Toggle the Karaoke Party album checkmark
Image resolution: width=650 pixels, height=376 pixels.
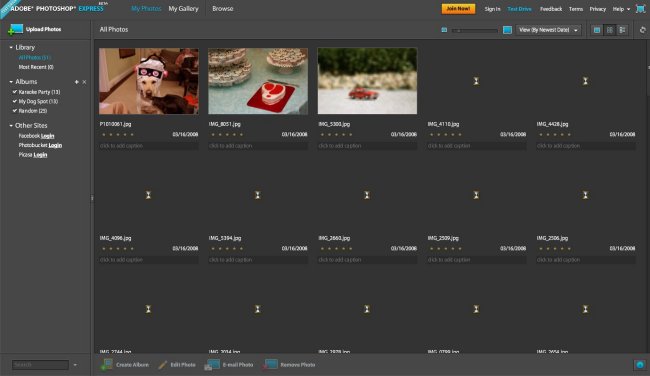tap(15, 92)
